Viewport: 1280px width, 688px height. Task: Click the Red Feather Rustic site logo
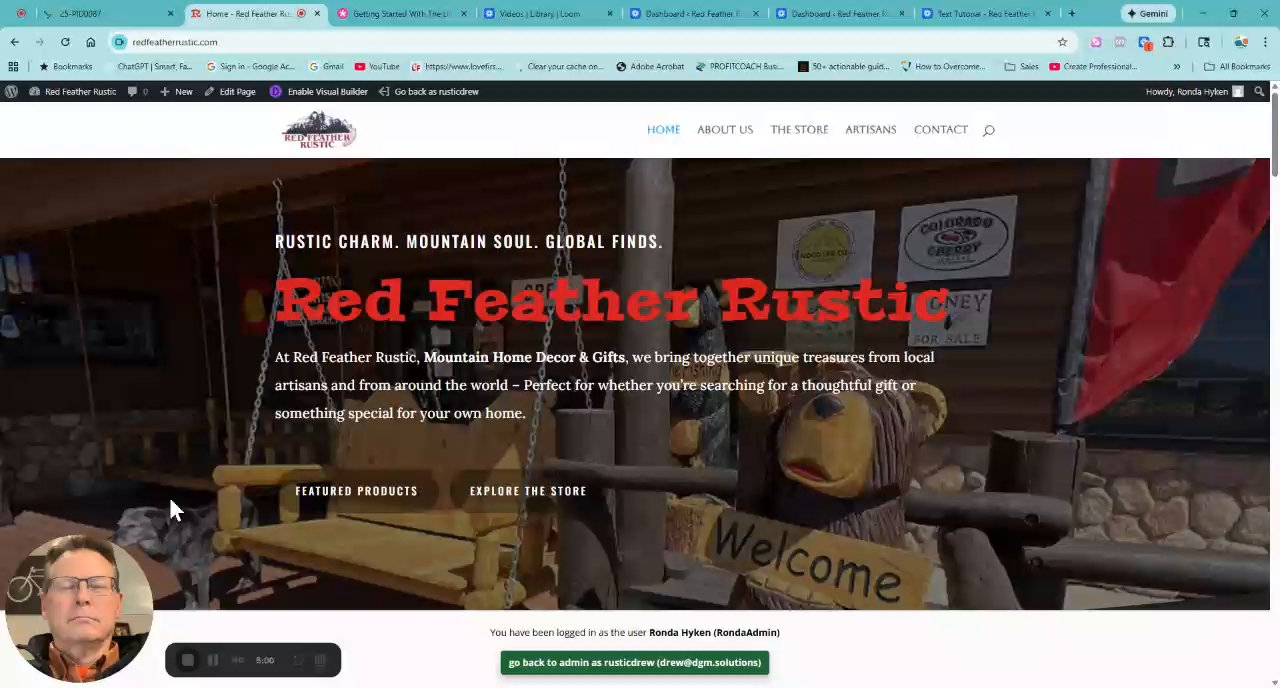(319, 130)
